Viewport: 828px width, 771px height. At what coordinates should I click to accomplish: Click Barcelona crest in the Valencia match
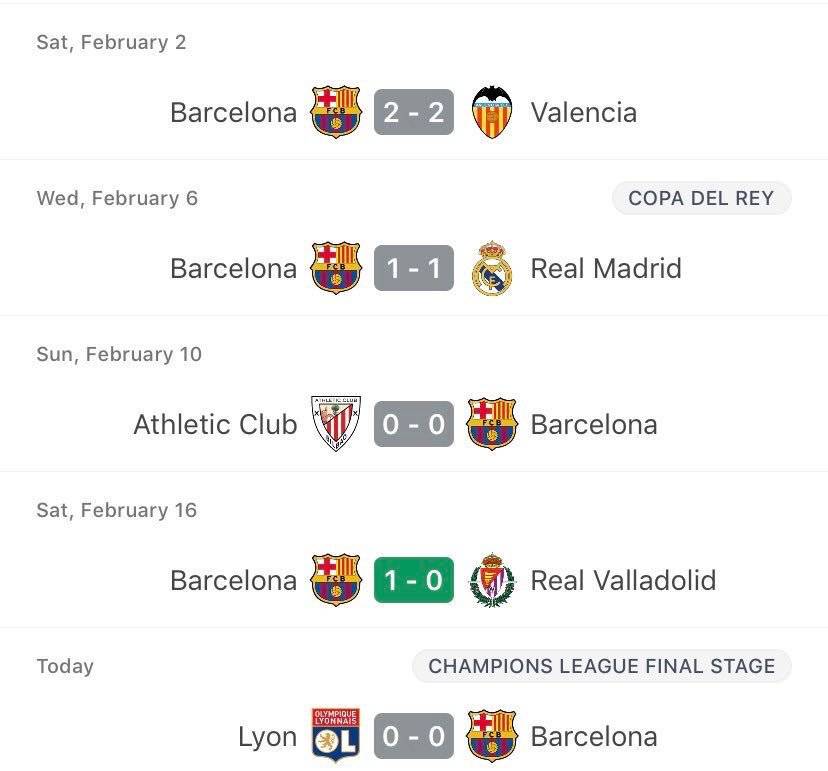click(x=336, y=112)
